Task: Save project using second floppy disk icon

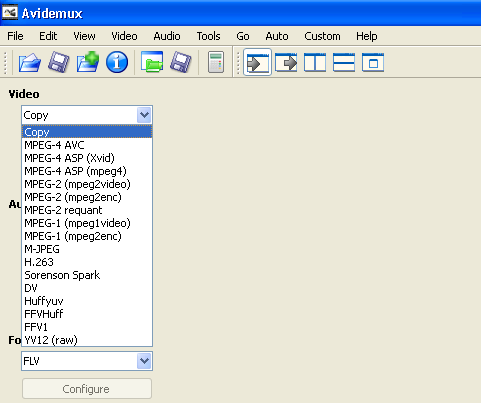Action: click(181, 62)
